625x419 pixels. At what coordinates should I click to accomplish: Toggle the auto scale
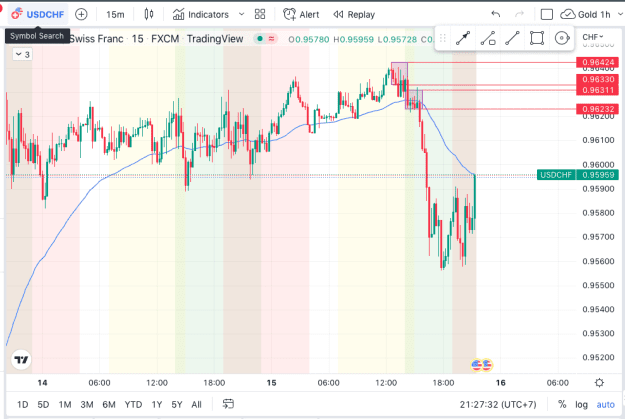[x=606, y=405]
